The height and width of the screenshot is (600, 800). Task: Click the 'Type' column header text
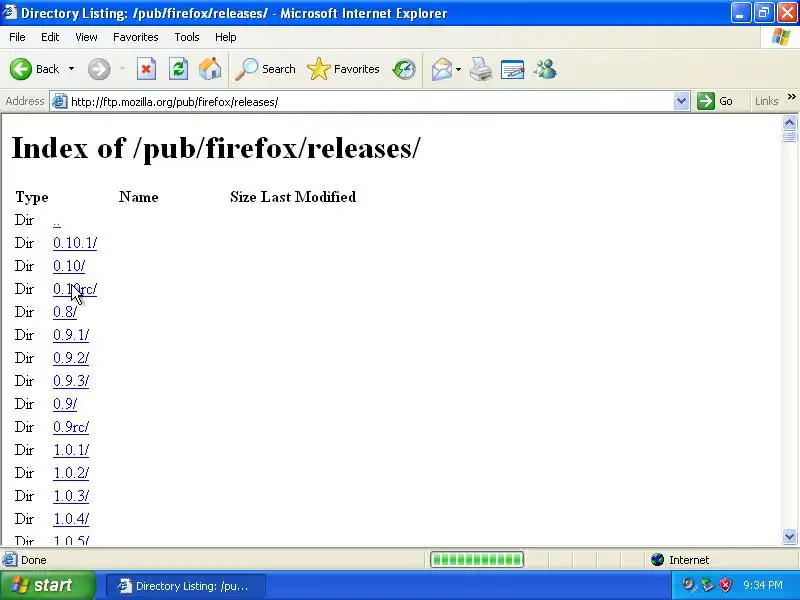(32, 197)
